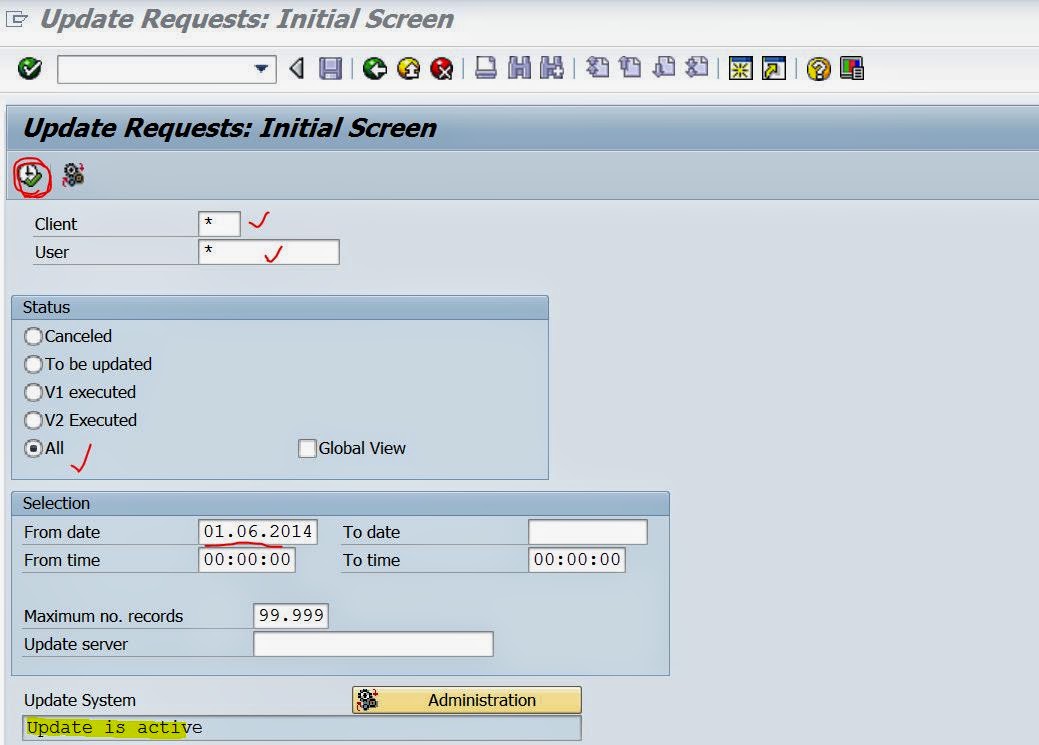
Task: Select the To be updated radio button
Action: (x=33, y=364)
